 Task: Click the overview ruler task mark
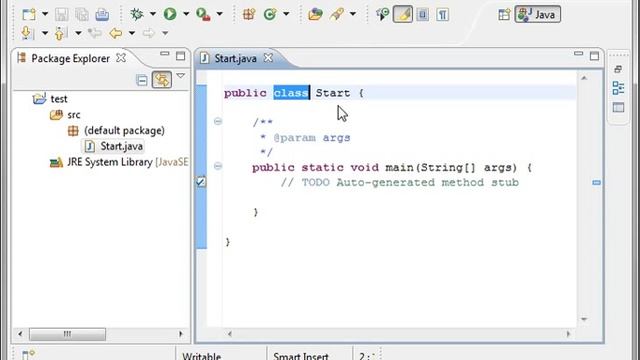click(x=596, y=182)
